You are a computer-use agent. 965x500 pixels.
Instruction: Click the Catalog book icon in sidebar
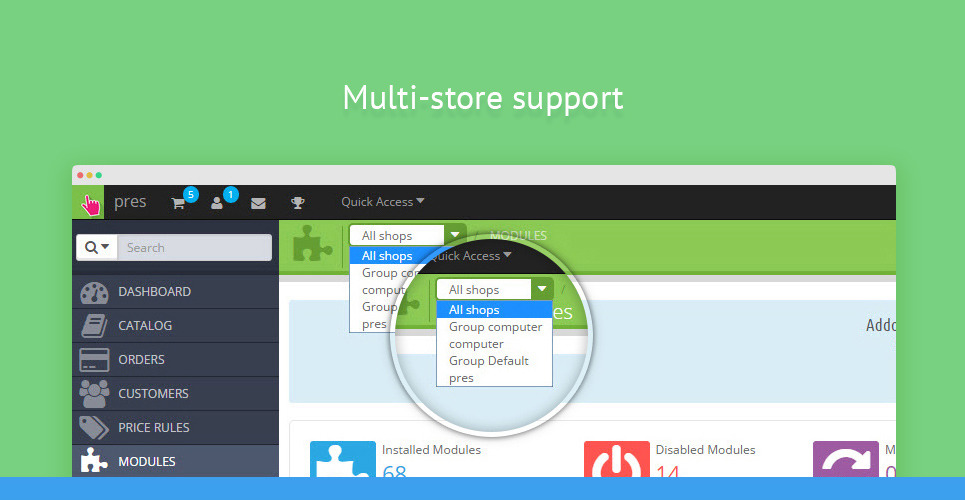click(x=94, y=326)
